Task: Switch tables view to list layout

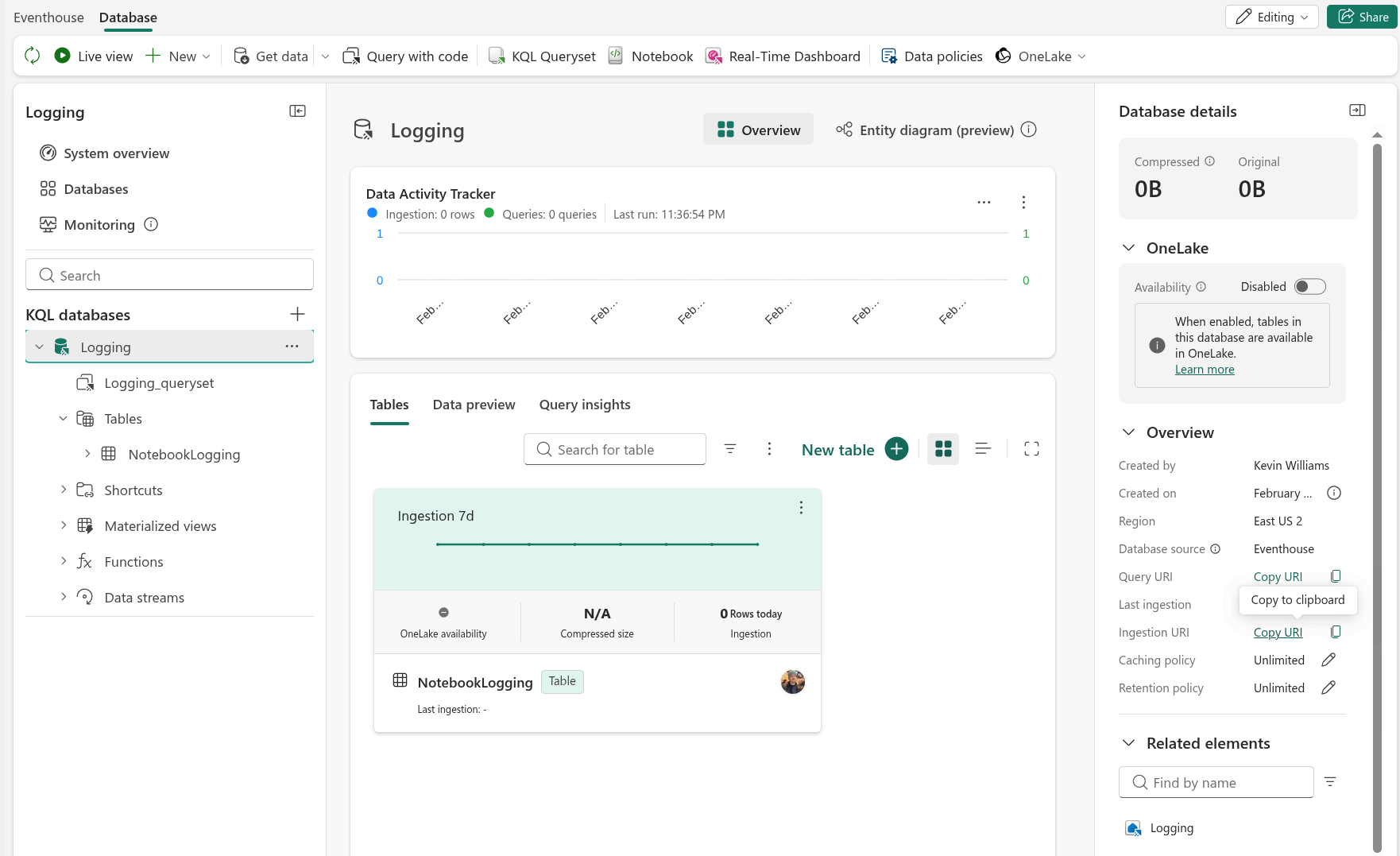Action: coord(983,449)
